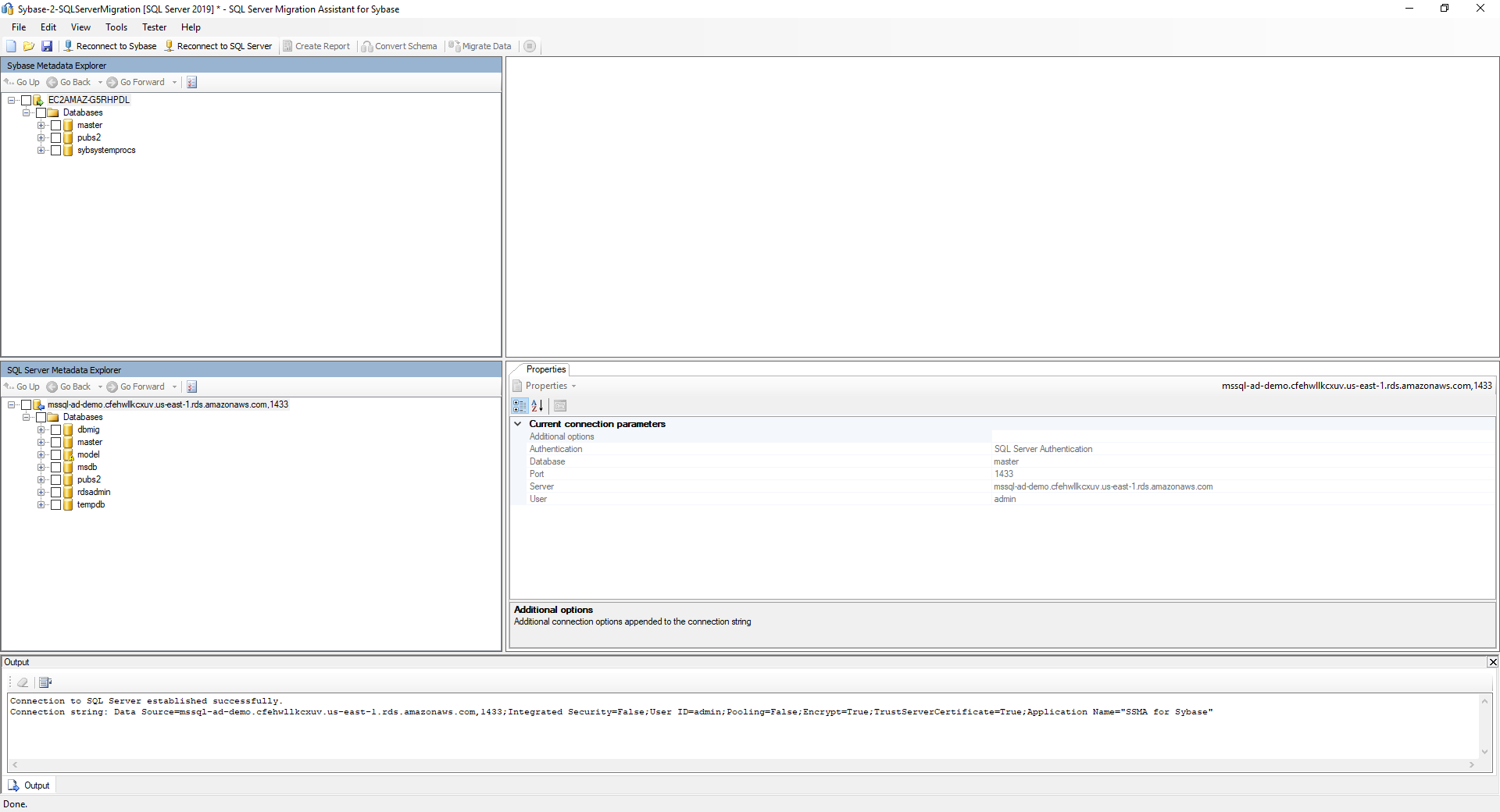Expand the sybsystemprocs node
The height and width of the screenshot is (812, 1500).
[41, 150]
